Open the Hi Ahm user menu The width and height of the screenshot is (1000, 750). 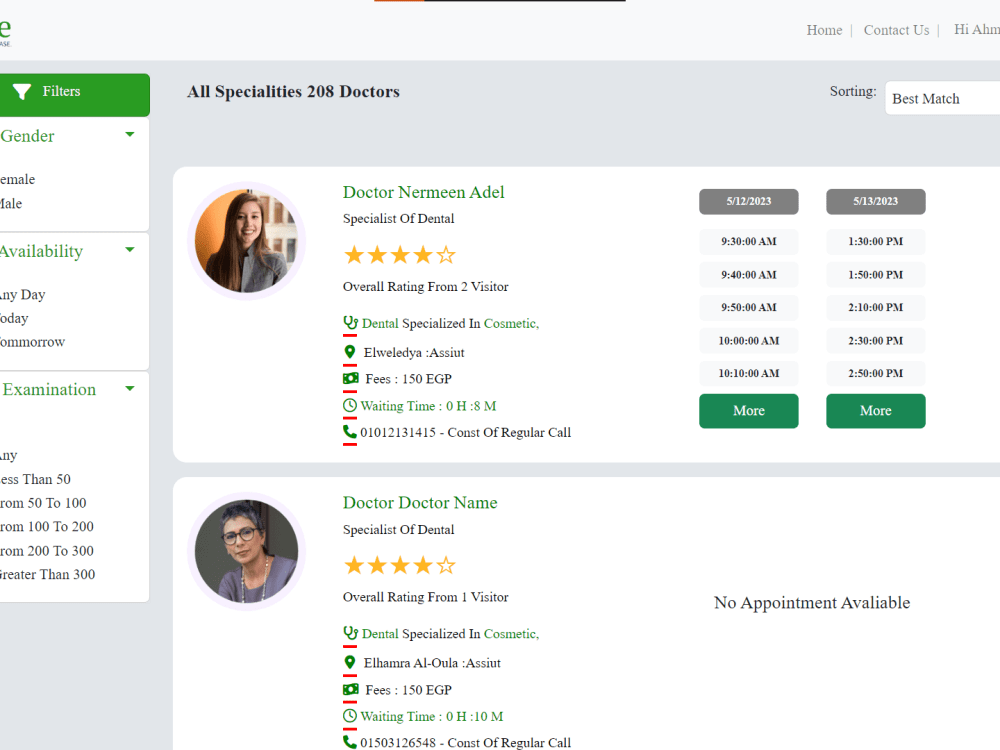(x=976, y=29)
